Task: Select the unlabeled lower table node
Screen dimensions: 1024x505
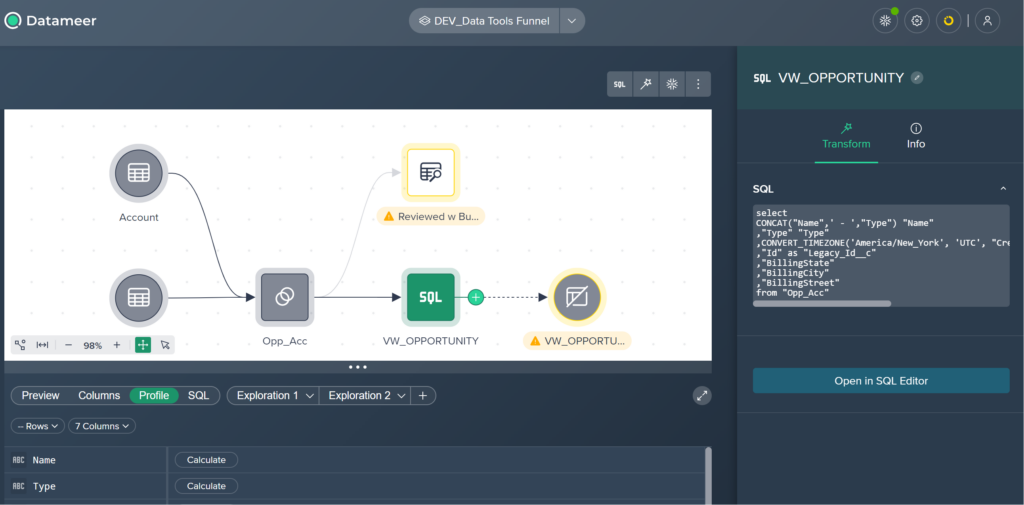Action: tap(138, 297)
